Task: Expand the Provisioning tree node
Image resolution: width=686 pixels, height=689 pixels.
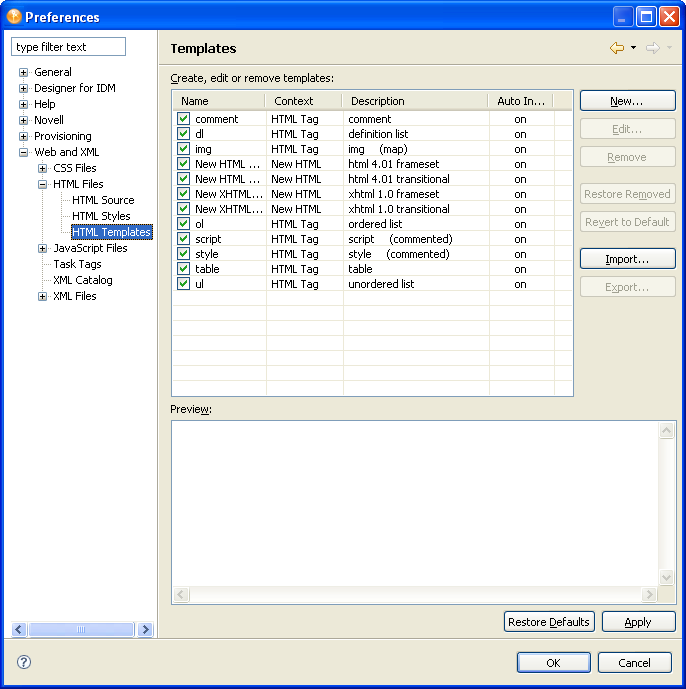Action: tap(23, 136)
